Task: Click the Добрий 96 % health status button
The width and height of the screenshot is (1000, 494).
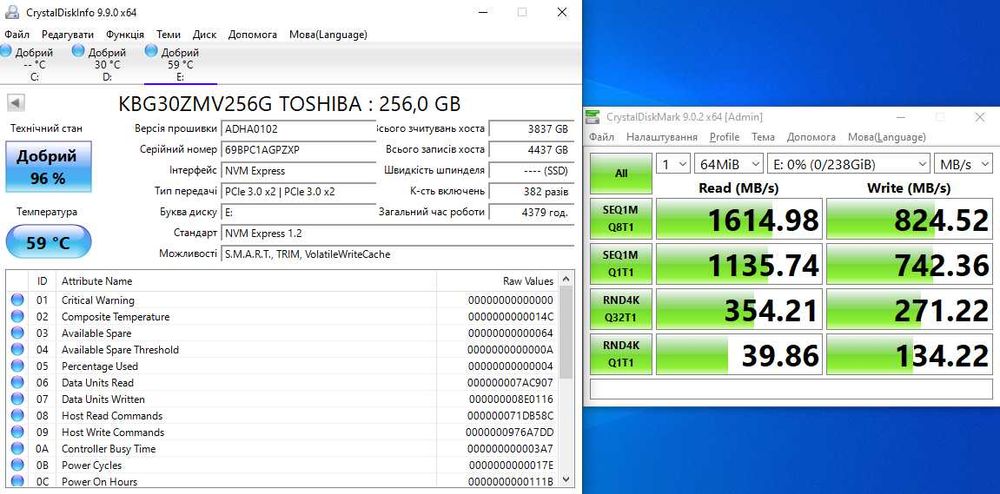Action: click(x=48, y=167)
